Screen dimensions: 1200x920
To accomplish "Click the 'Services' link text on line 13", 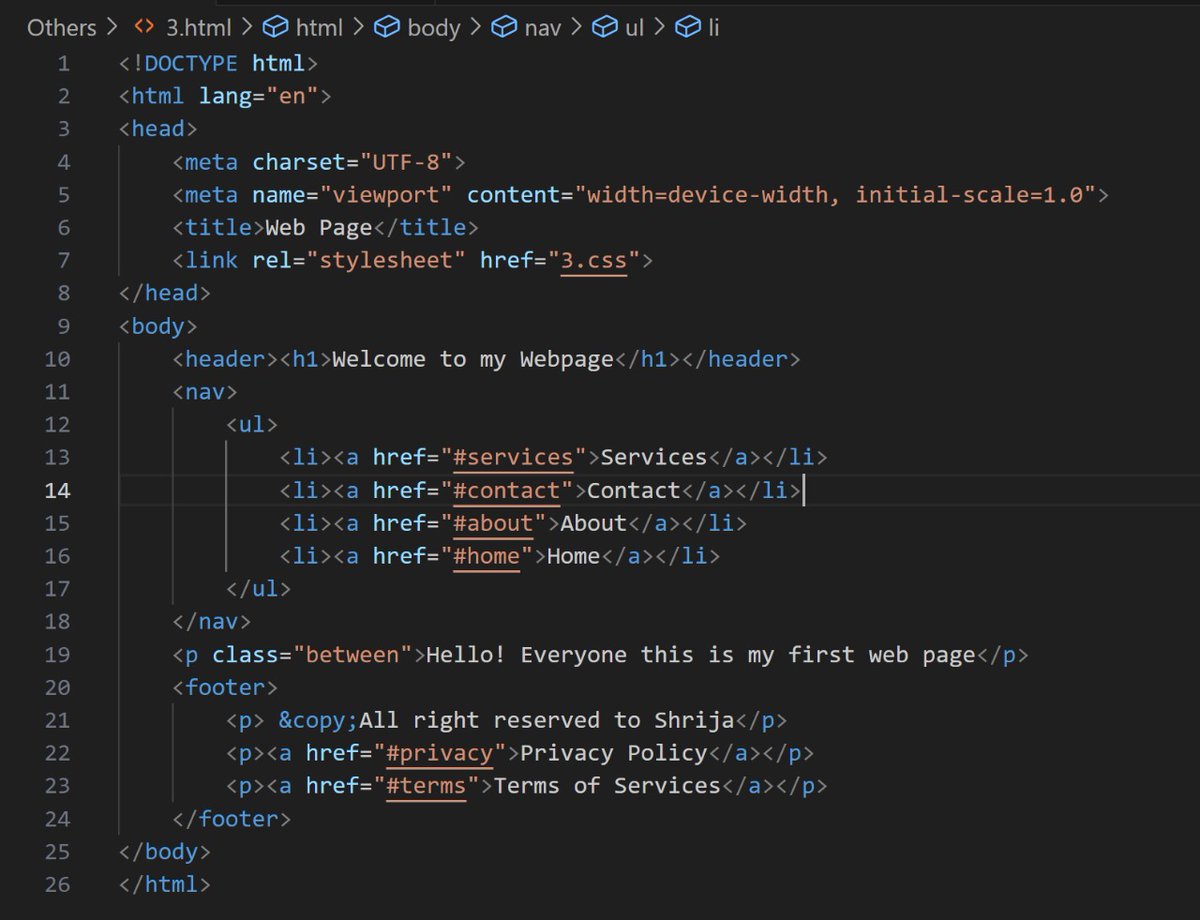I will pos(654,457).
